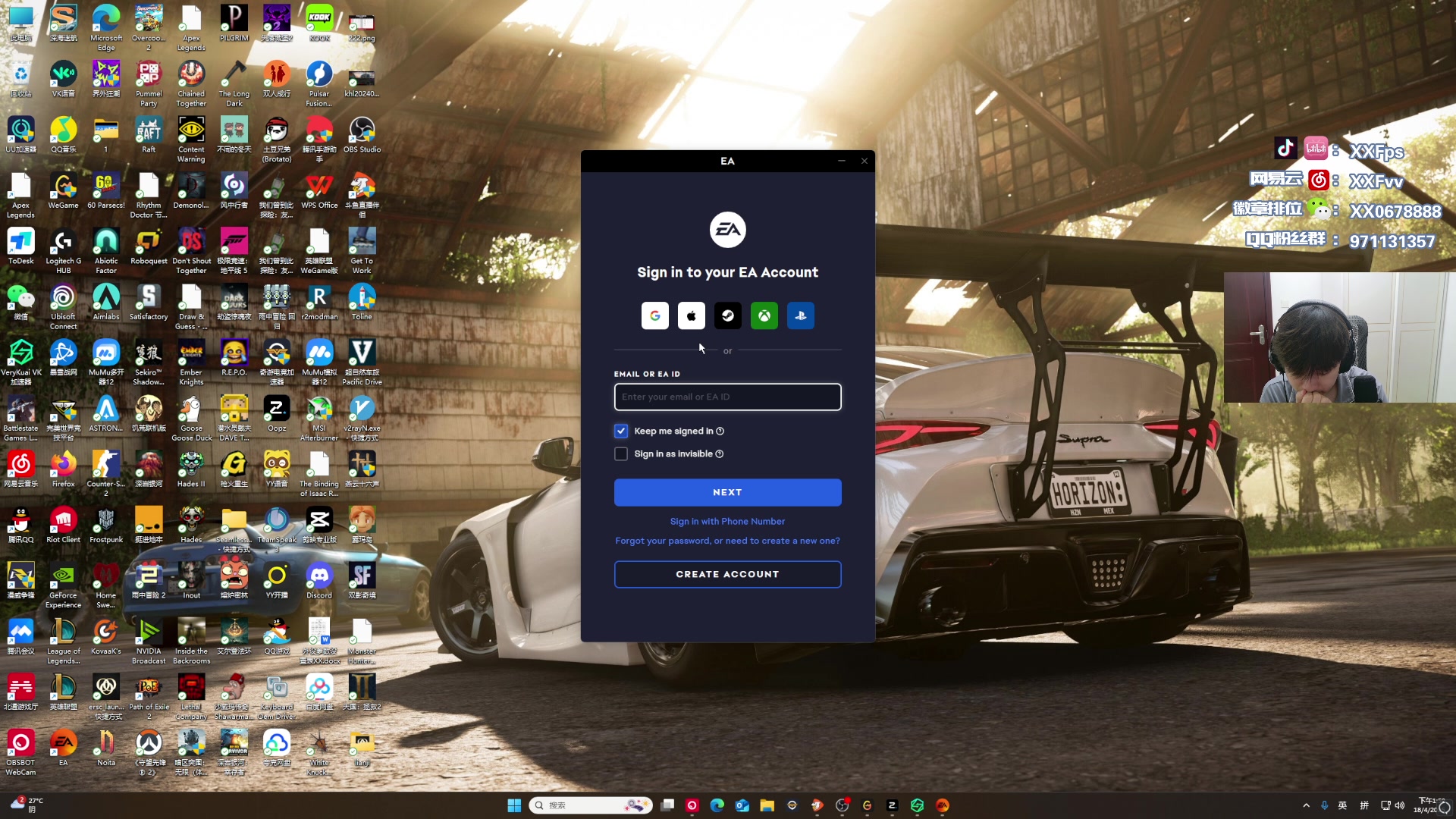
Task: Sign in with Google icon
Action: [654, 316]
